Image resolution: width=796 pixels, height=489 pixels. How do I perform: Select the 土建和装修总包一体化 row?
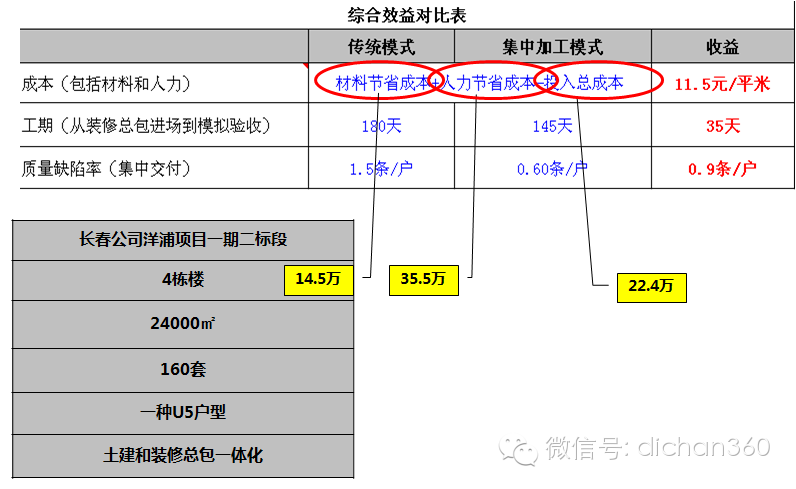point(183,455)
